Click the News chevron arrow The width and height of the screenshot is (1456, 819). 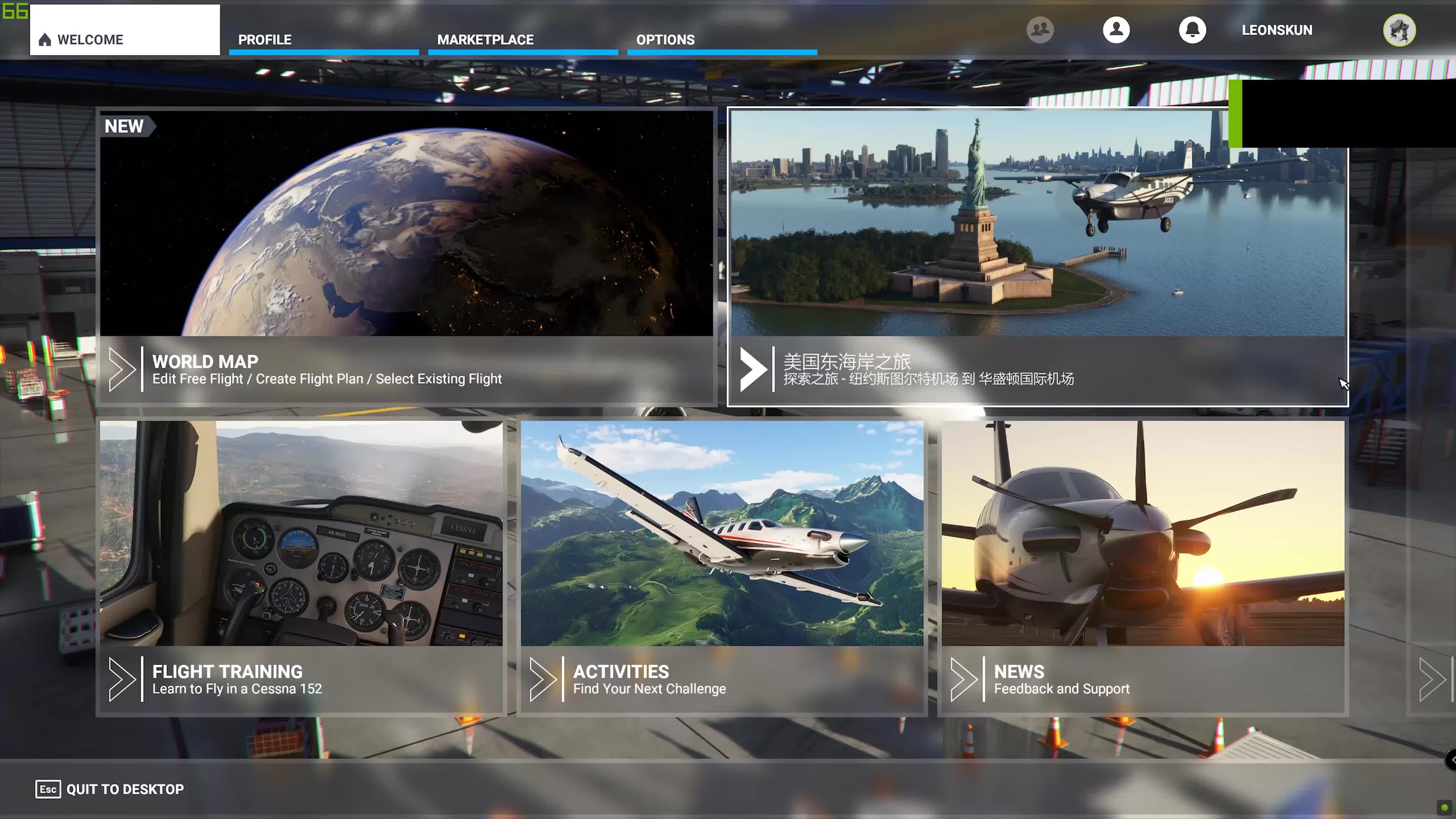click(964, 679)
